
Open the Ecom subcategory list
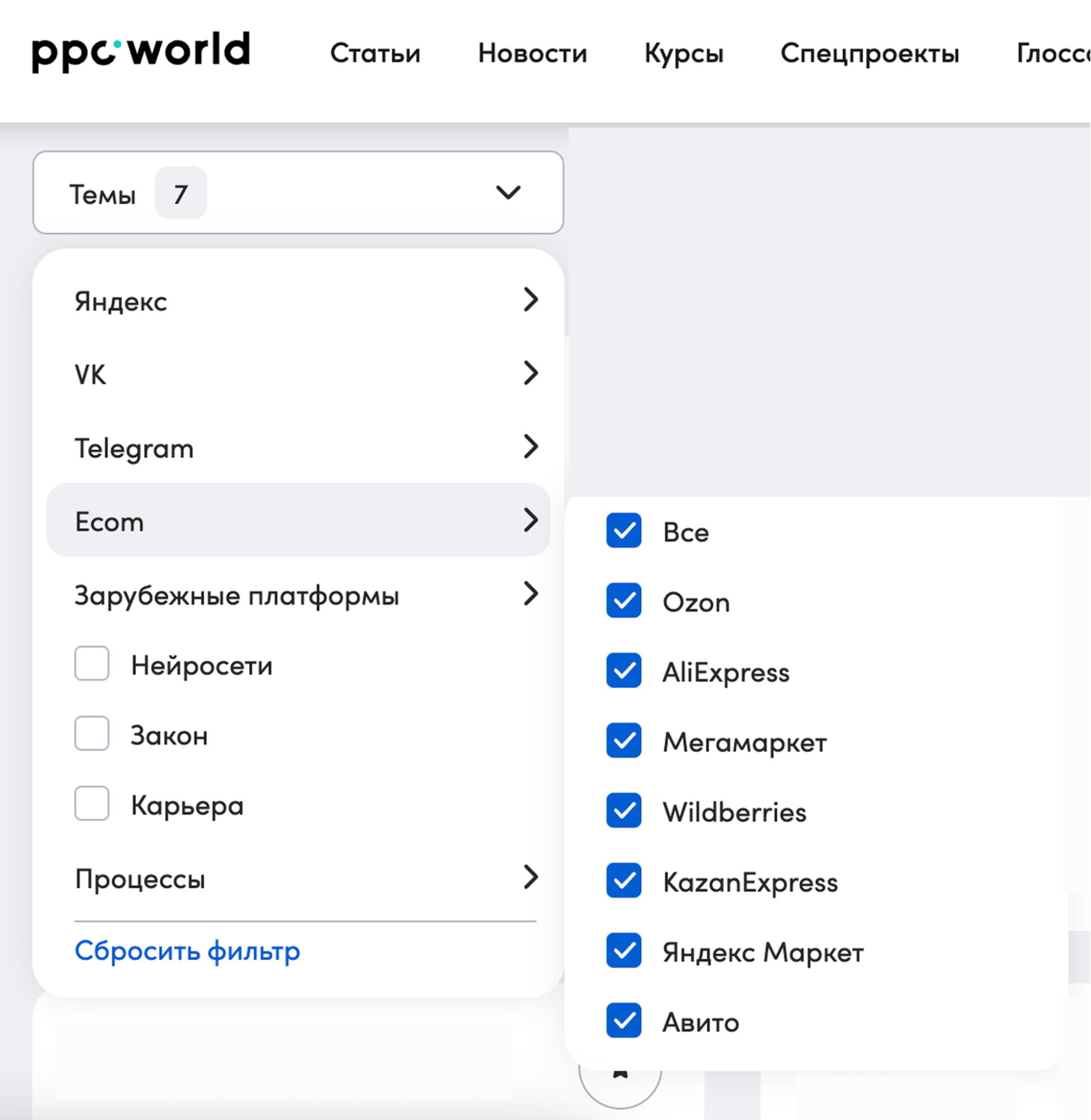coord(532,520)
